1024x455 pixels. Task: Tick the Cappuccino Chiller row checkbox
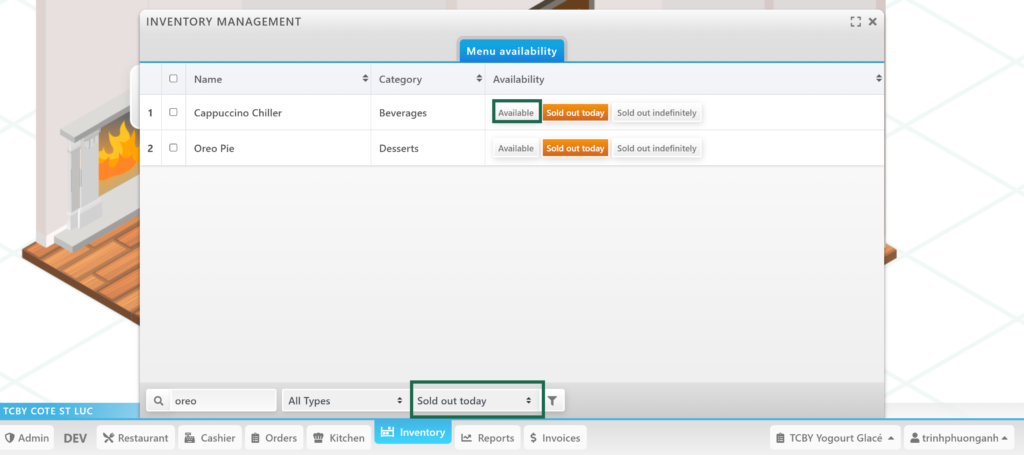tap(173, 113)
